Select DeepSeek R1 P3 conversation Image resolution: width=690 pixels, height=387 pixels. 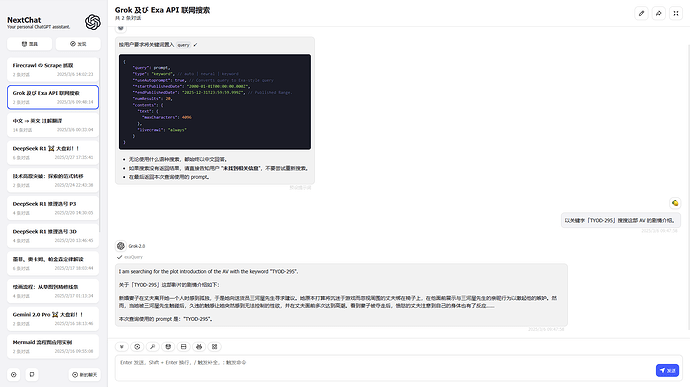(x=53, y=208)
